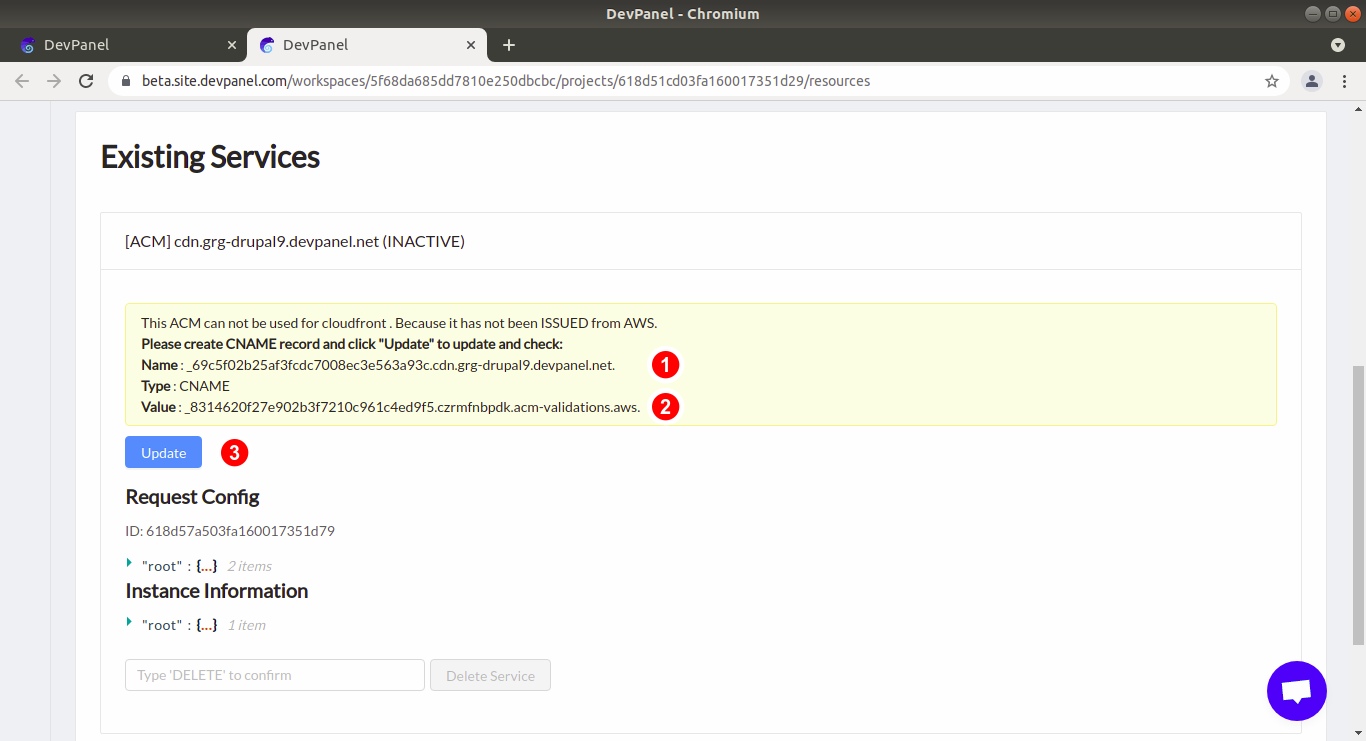Open the Chromium customize menu icon
This screenshot has height=741, width=1366.
coord(1345,81)
